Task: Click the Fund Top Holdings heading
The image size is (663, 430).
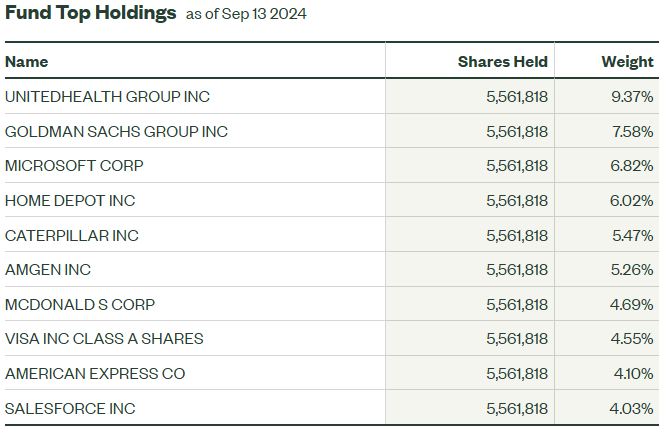Action: tap(90, 14)
